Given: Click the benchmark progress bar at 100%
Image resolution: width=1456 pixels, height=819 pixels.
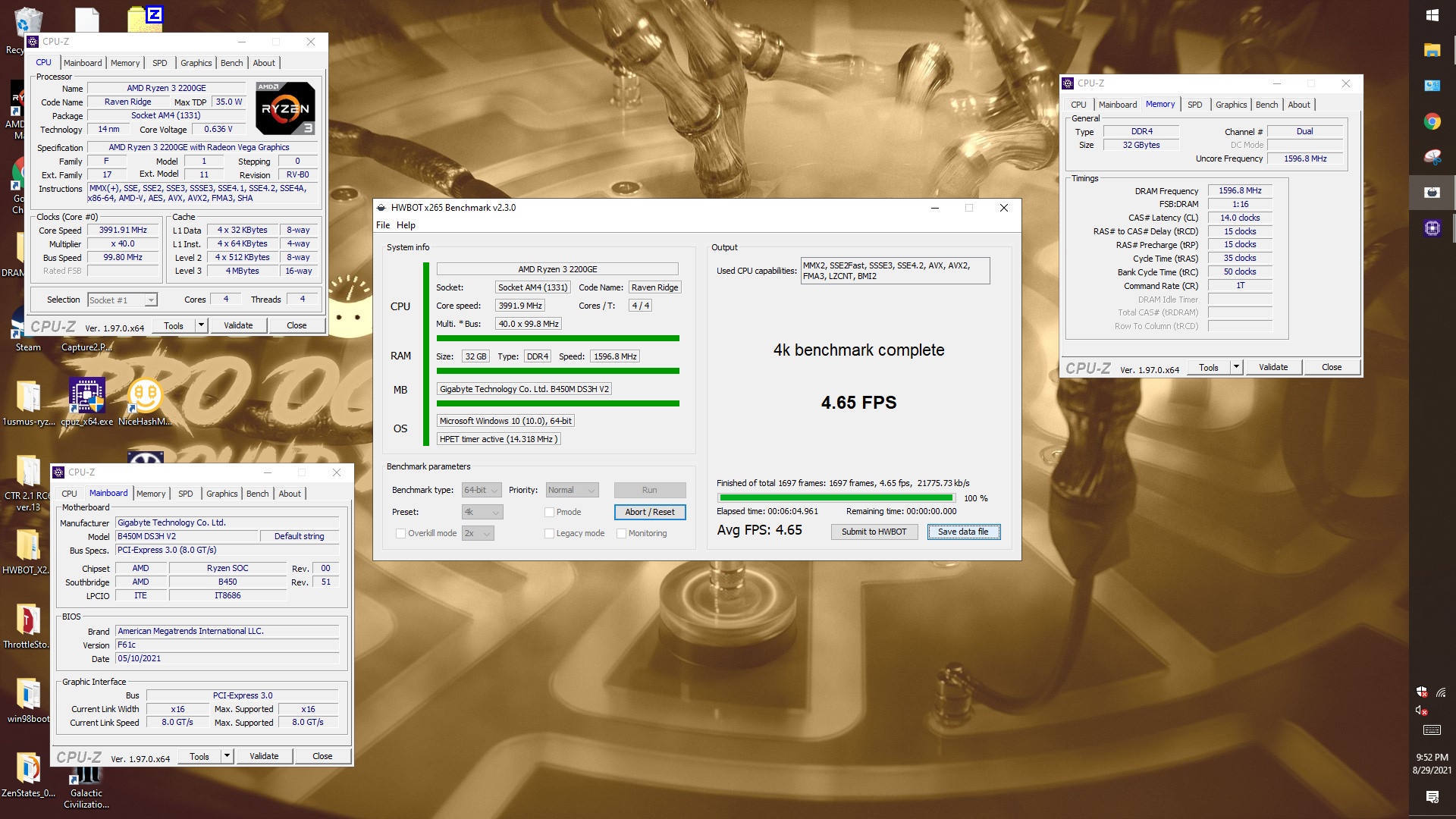Looking at the screenshot, I should pos(836,498).
